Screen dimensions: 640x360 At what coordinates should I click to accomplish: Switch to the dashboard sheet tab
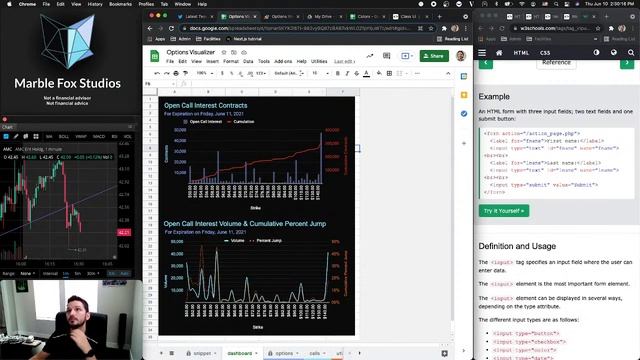click(x=240, y=353)
